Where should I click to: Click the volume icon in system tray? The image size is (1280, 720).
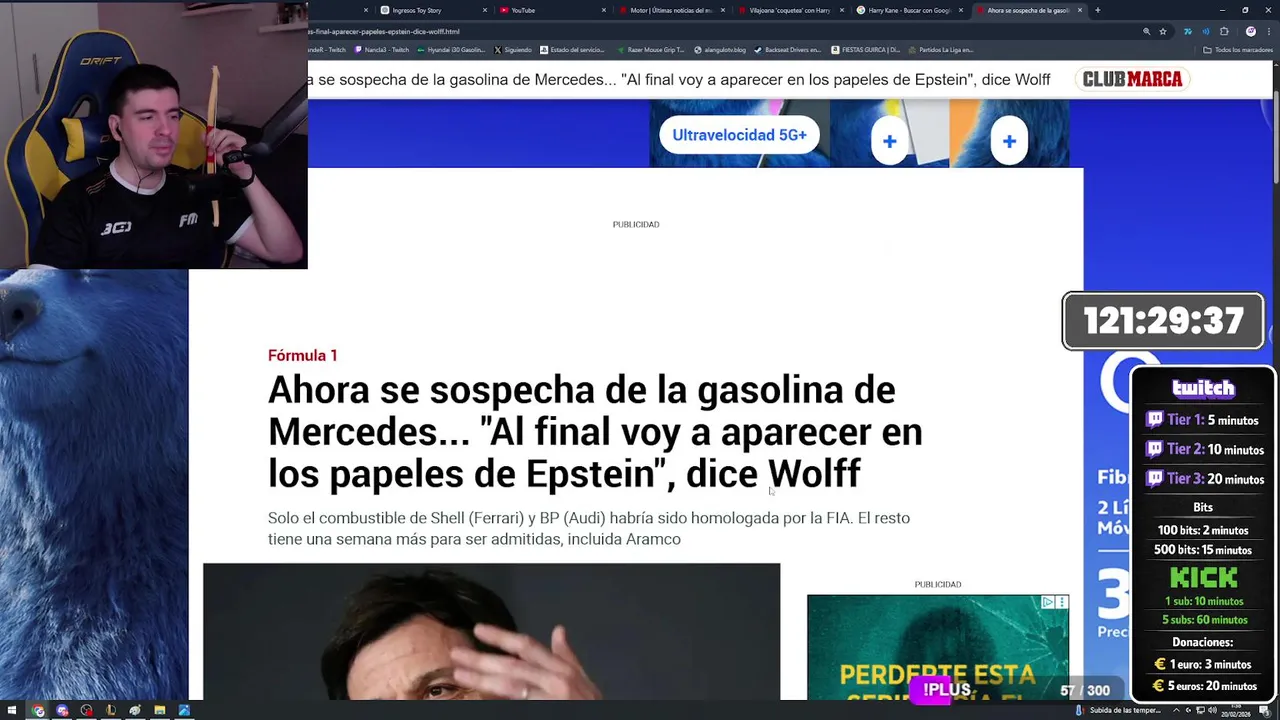pos(1212,710)
